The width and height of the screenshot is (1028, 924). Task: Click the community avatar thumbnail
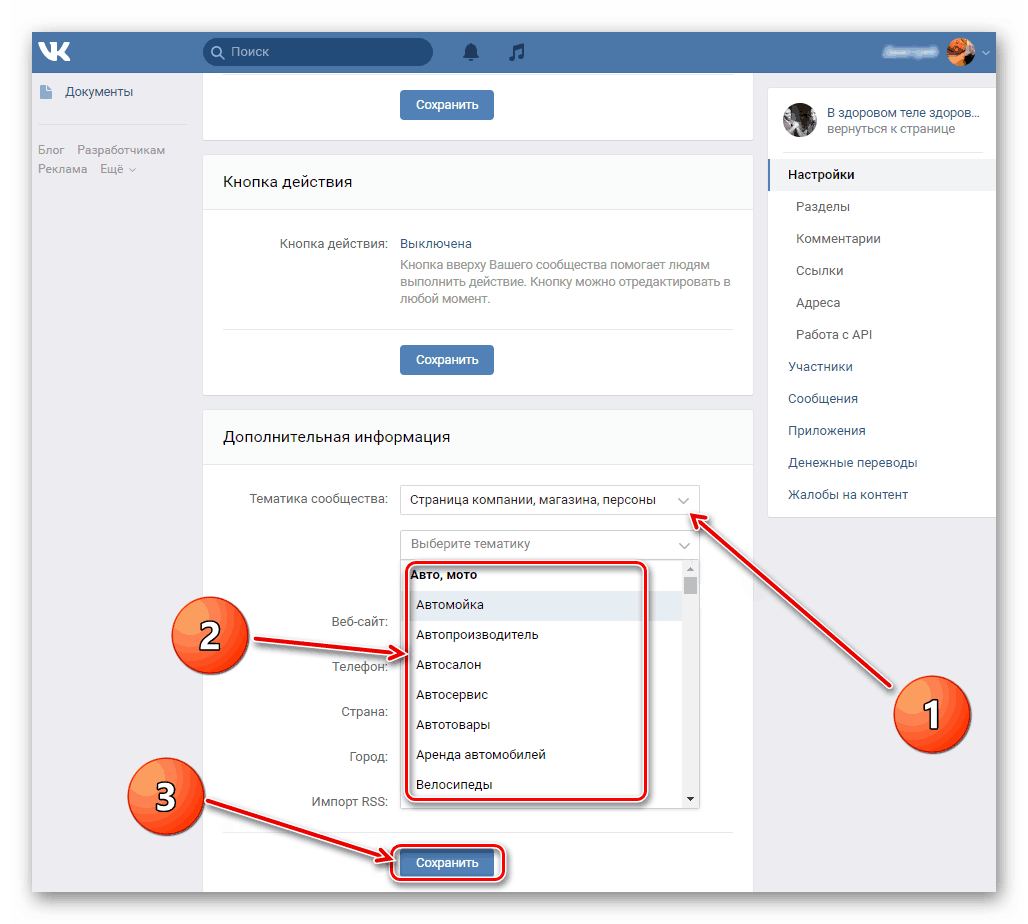tap(800, 120)
